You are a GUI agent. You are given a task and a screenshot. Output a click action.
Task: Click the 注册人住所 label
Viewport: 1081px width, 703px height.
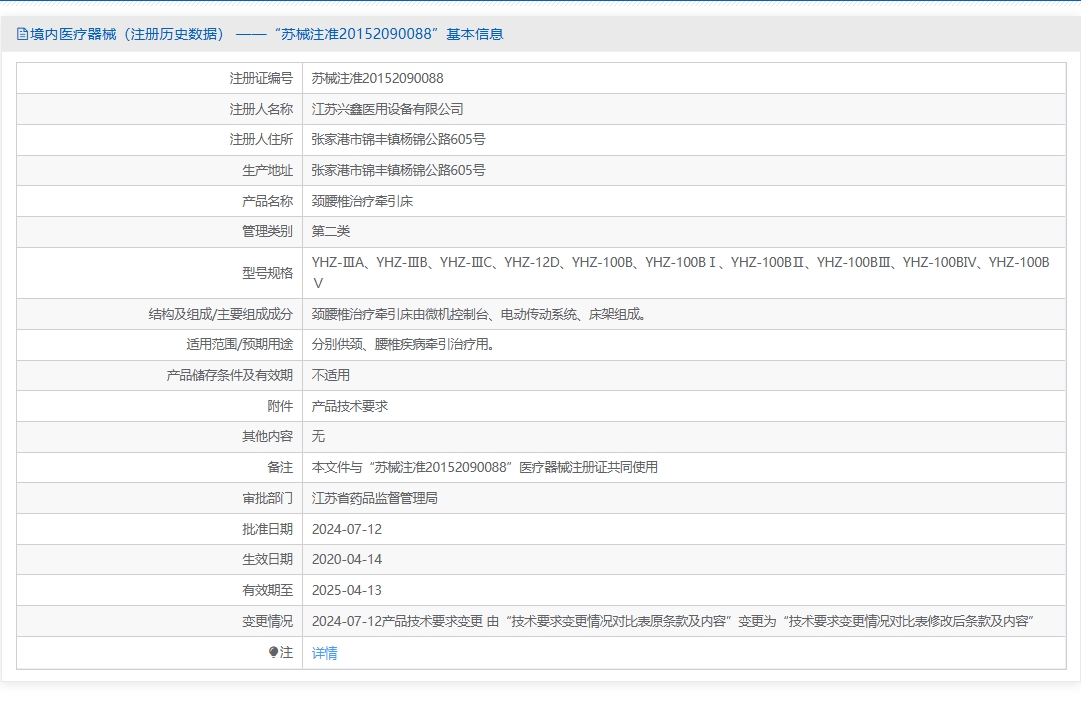coord(261,139)
